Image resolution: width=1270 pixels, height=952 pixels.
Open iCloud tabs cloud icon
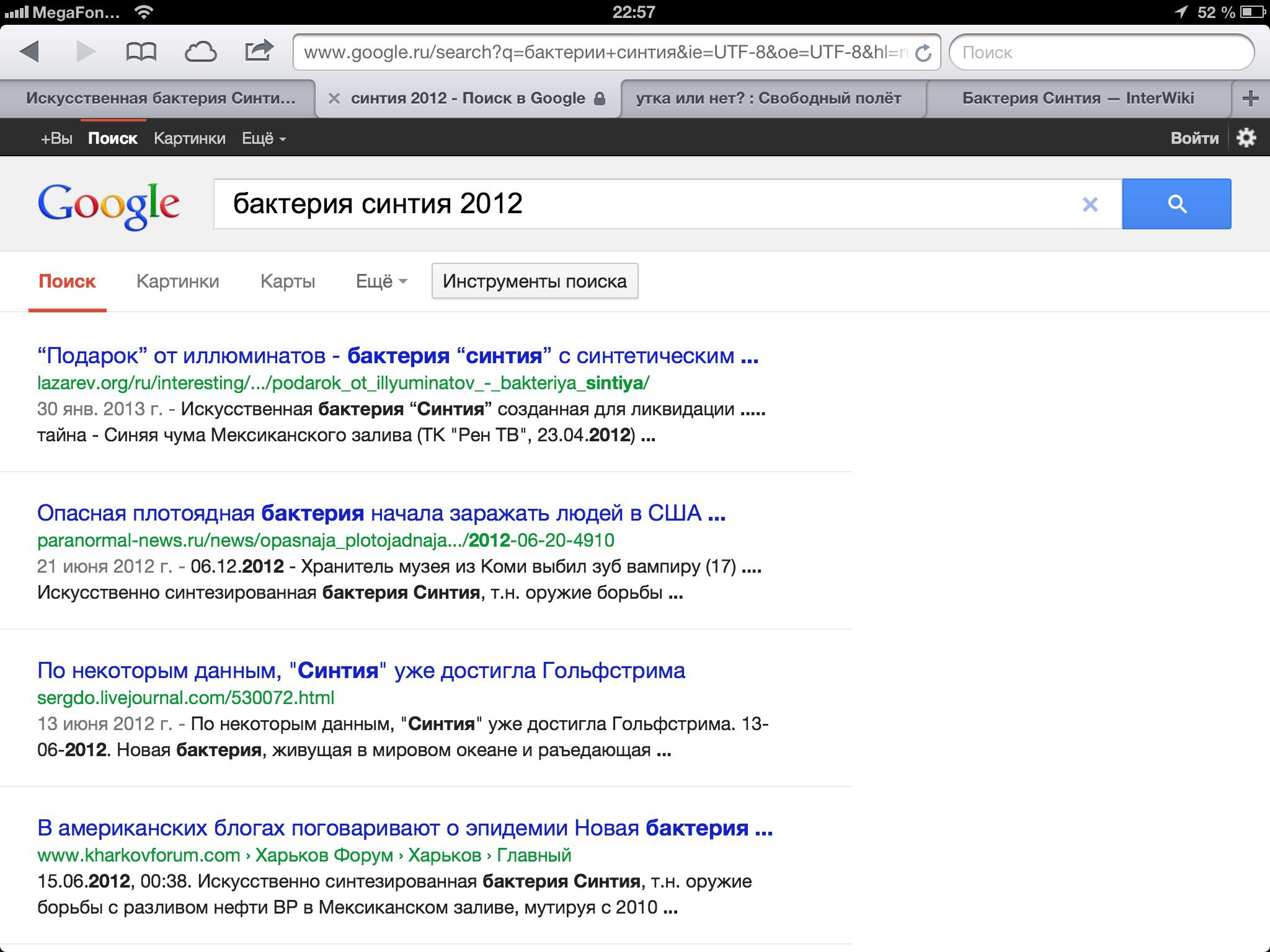tap(200, 52)
